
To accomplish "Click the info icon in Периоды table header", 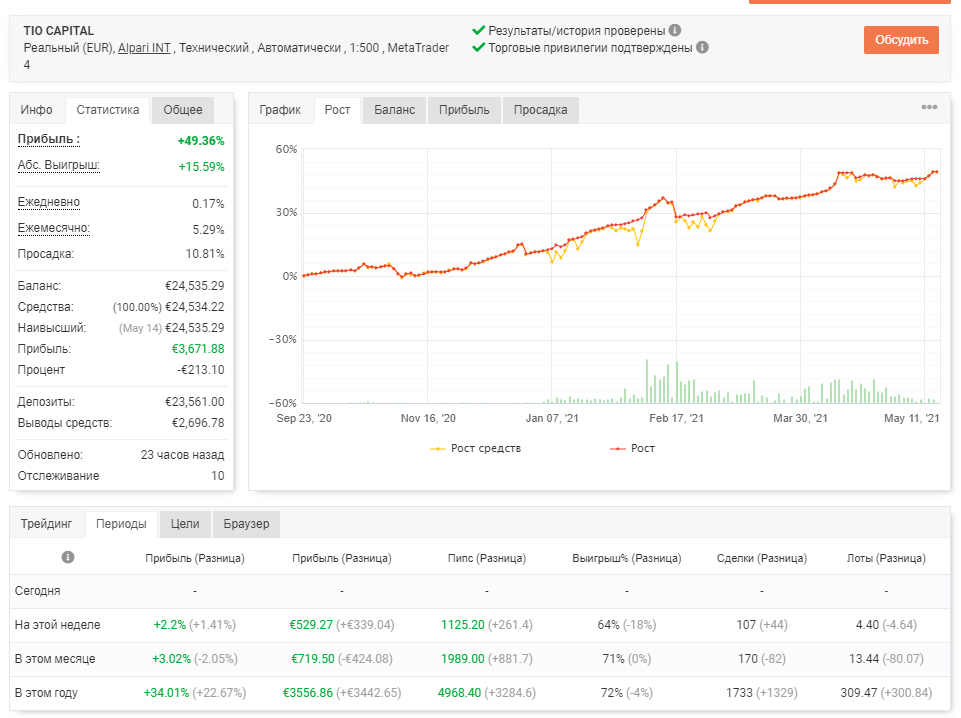I will (68, 557).
